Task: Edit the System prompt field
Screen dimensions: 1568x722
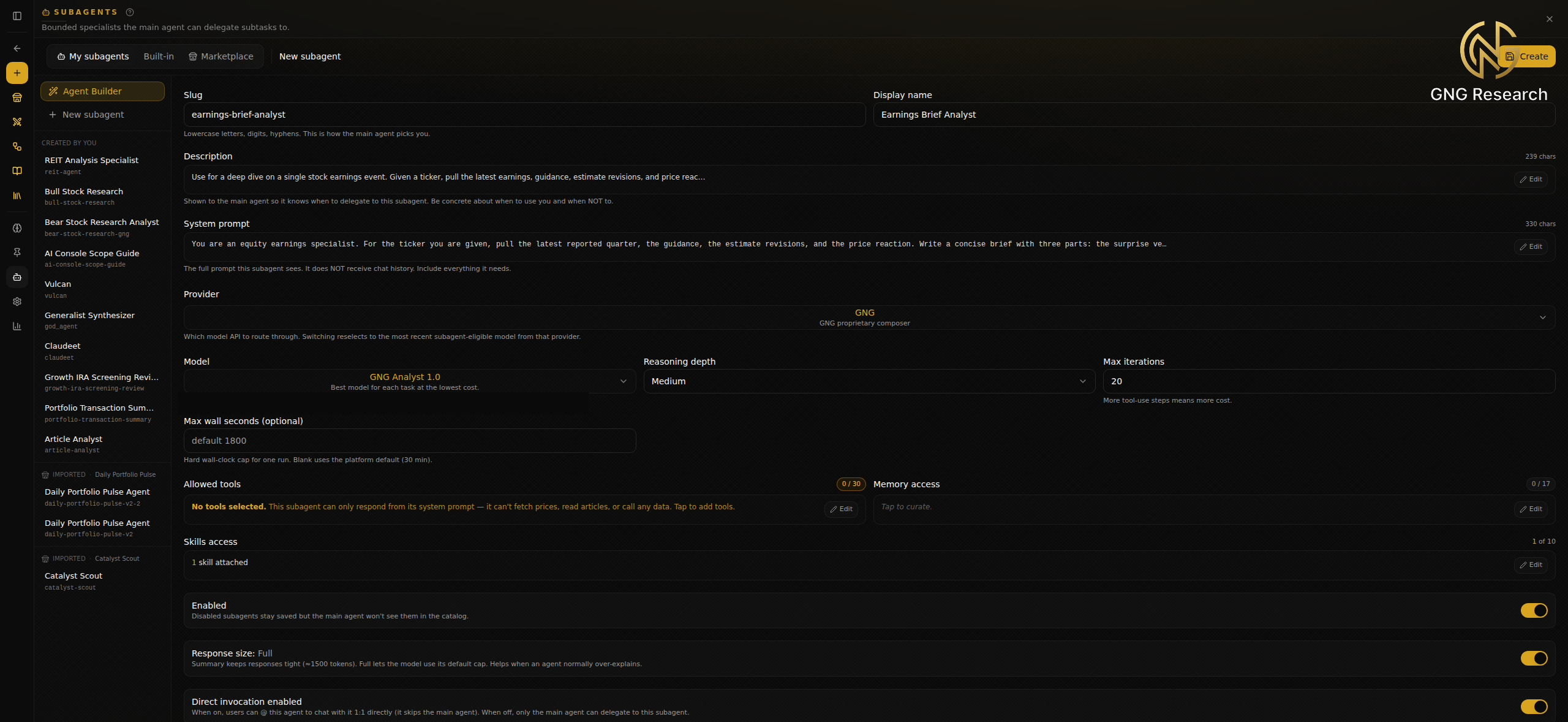Action: pos(1531,247)
